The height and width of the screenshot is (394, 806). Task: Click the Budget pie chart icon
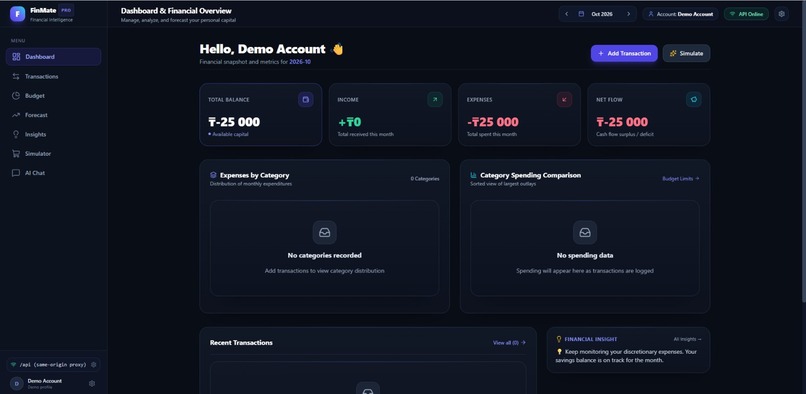click(x=16, y=96)
